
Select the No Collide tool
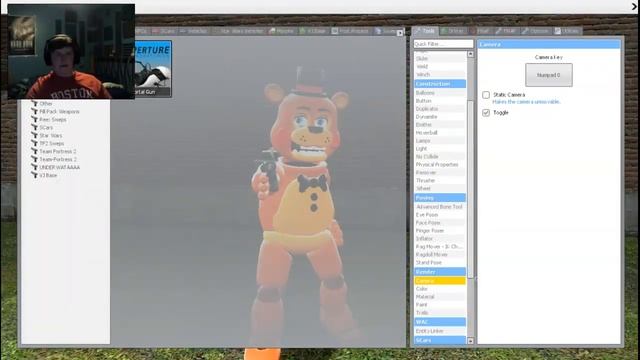point(440,157)
